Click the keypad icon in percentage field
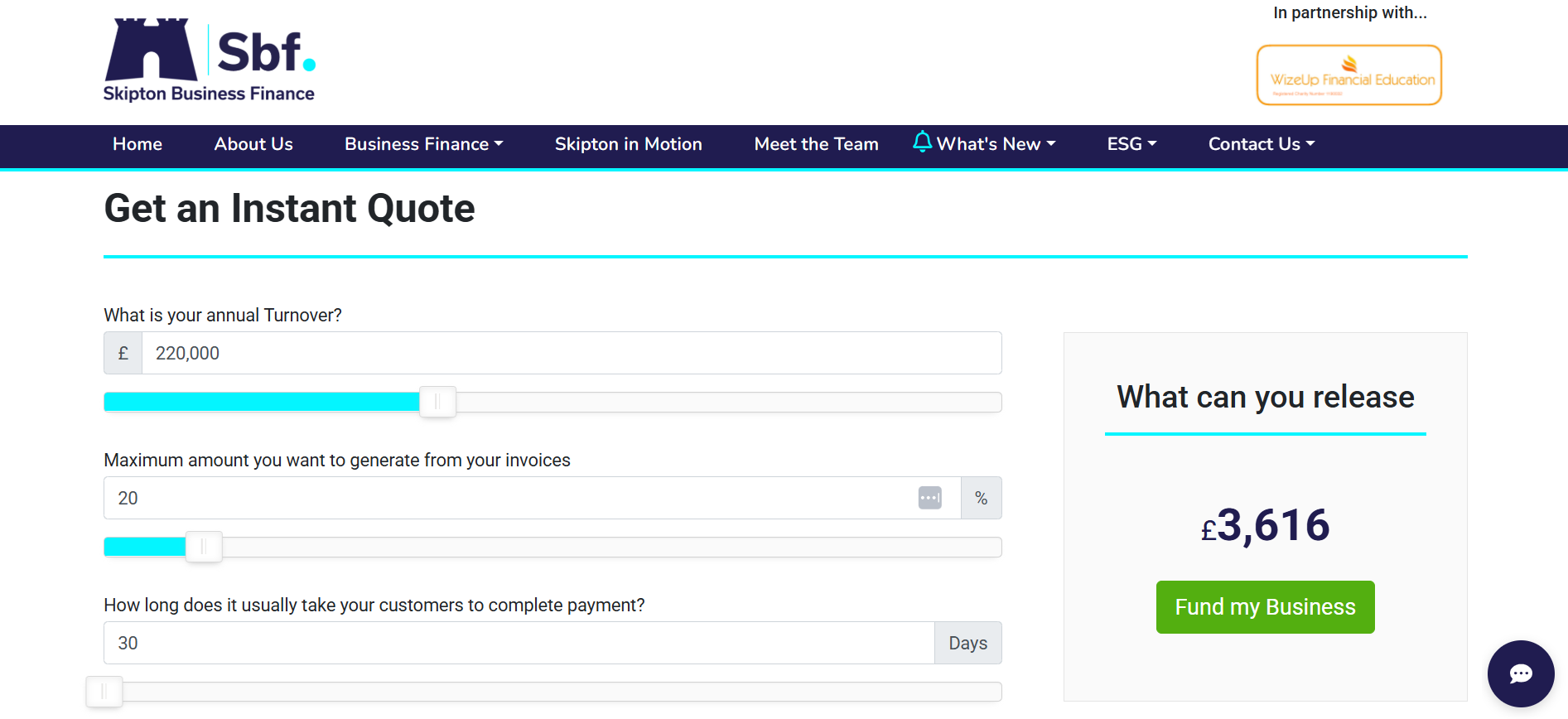This screenshot has width=1568, height=719. [929, 497]
